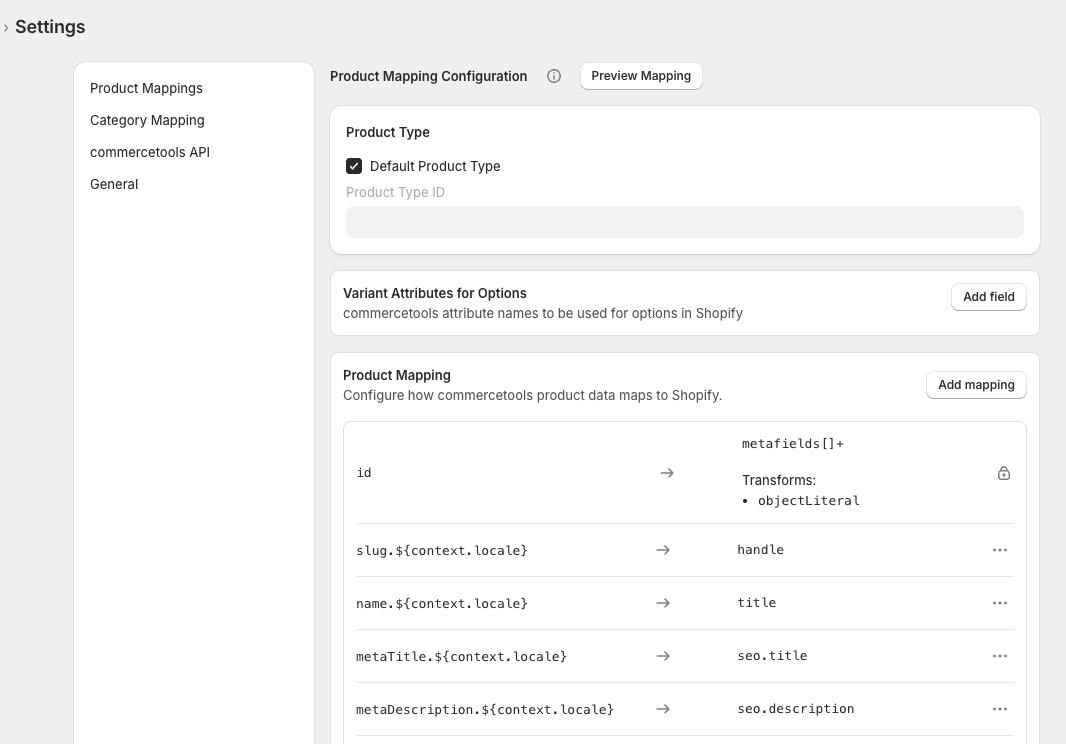The image size is (1066, 744).
Task: Select the General settings section
Action: pyautogui.click(x=114, y=184)
